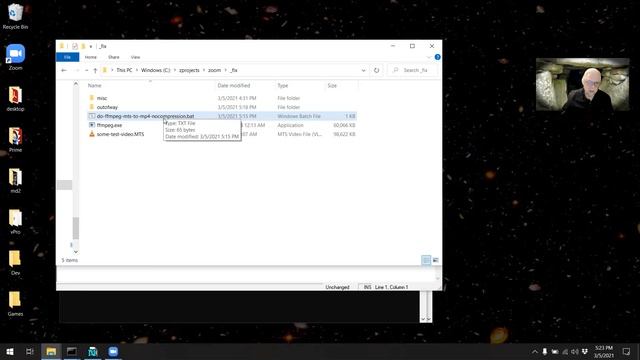Open the md2 desktop icon
This screenshot has width=640, height=360.
tap(15, 180)
